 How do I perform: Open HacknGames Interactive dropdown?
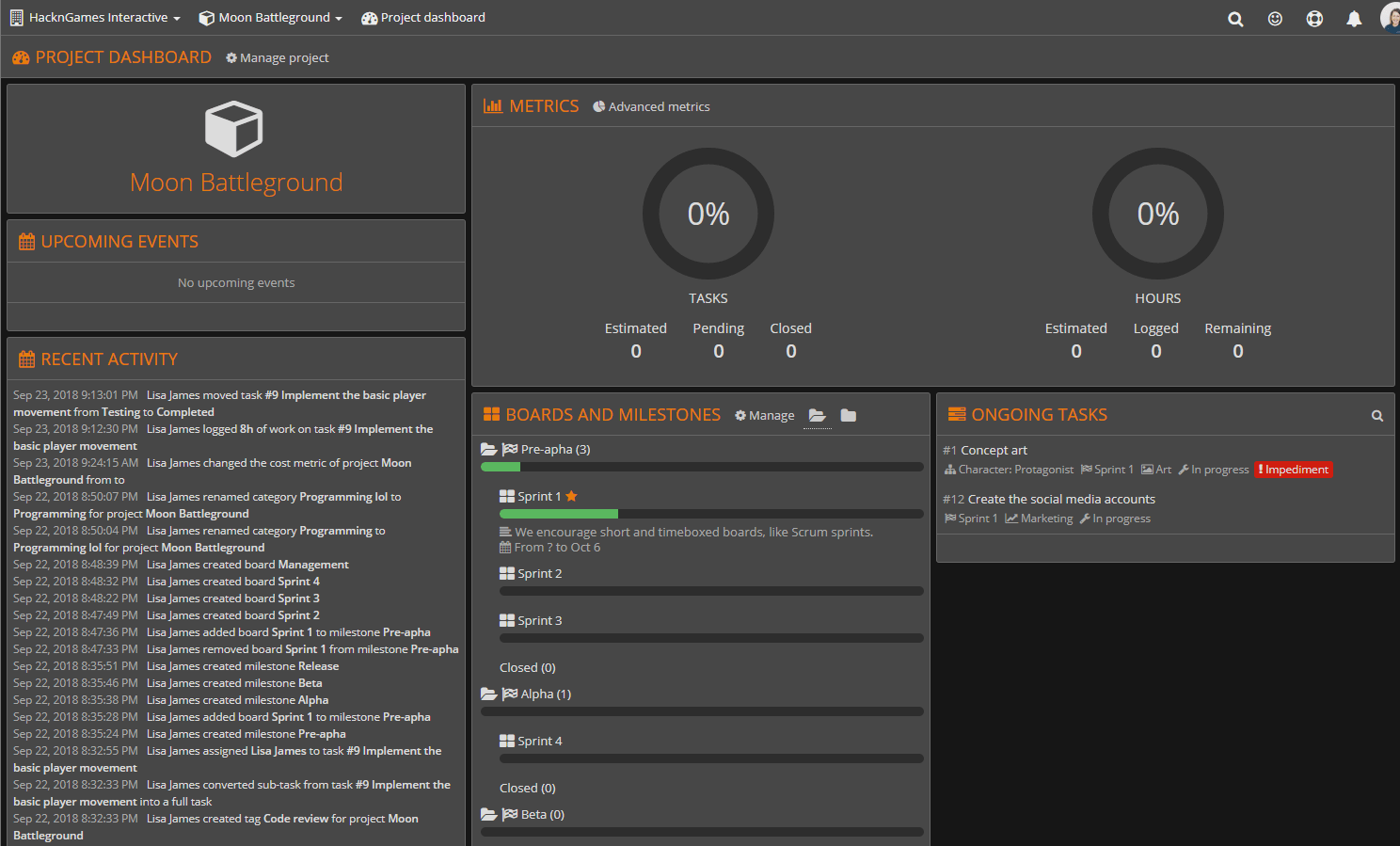(95, 18)
